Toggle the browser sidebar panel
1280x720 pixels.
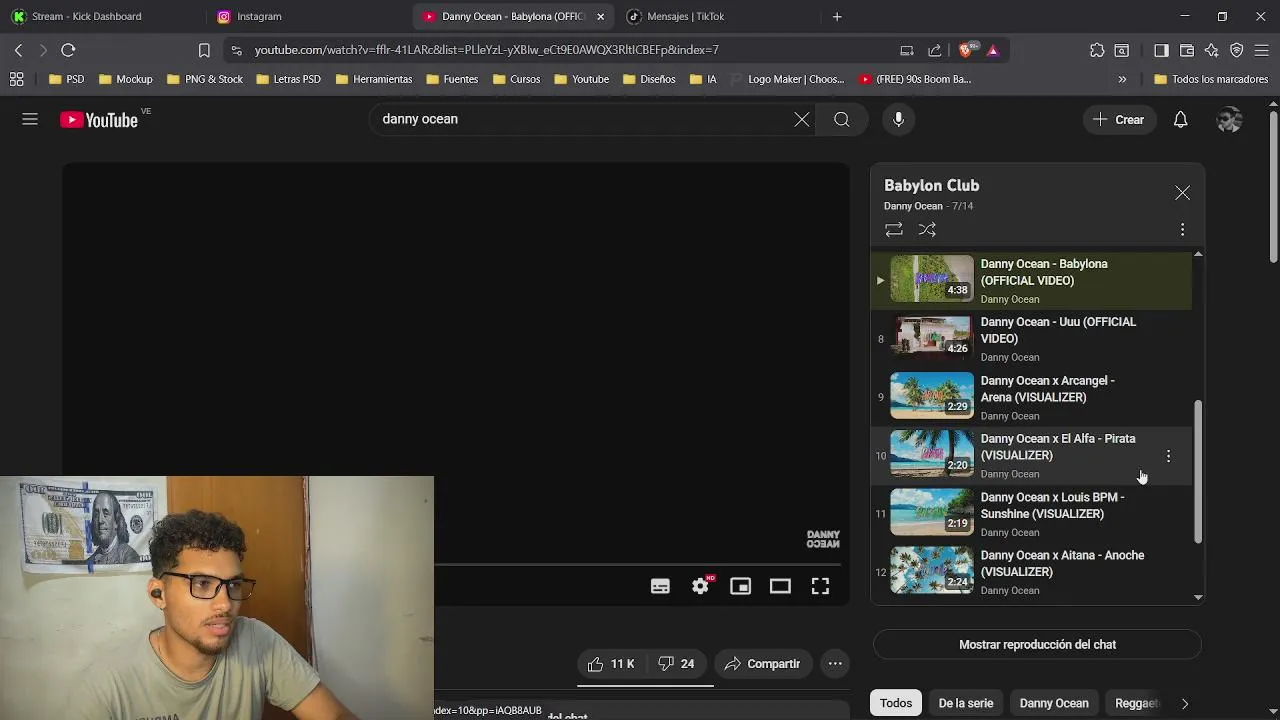click(x=1161, y=50)
